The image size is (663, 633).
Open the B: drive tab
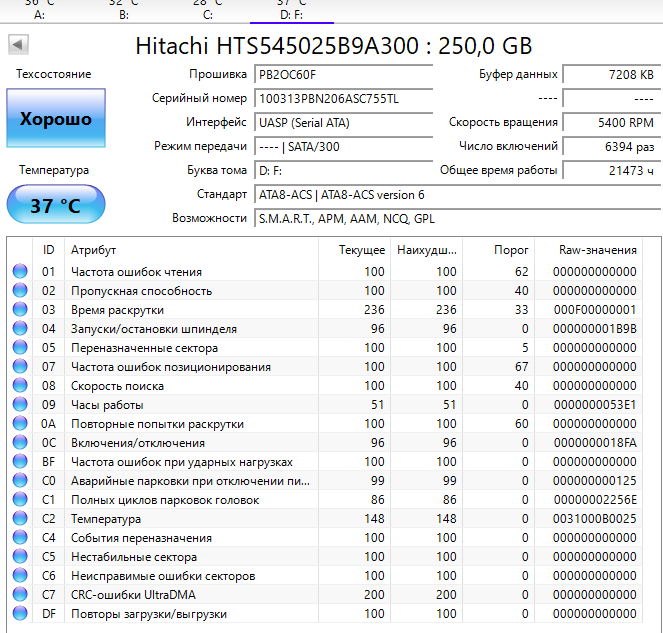(x=123, y=10)
